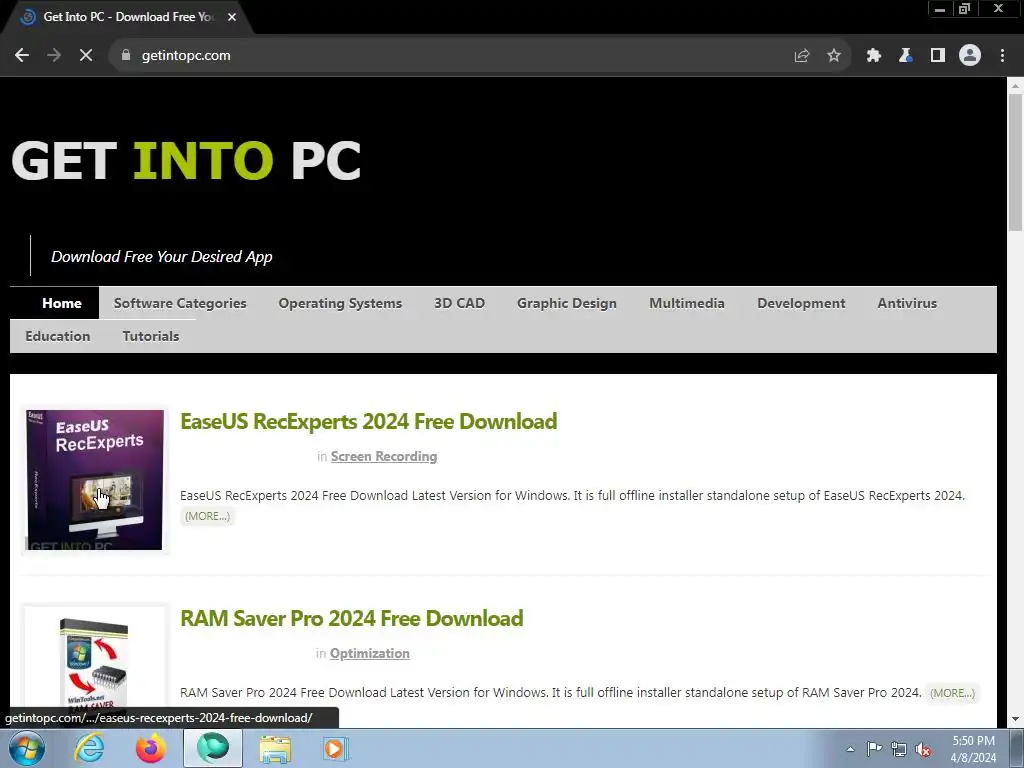Share this page icon
This screenshot has height=768, width=1024.
[801, 56]
